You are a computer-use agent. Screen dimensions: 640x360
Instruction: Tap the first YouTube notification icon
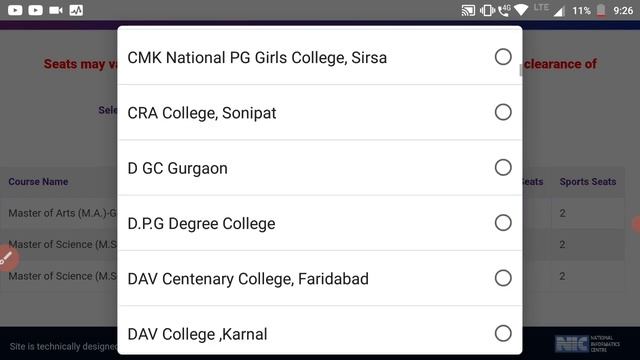click(15, 10)
